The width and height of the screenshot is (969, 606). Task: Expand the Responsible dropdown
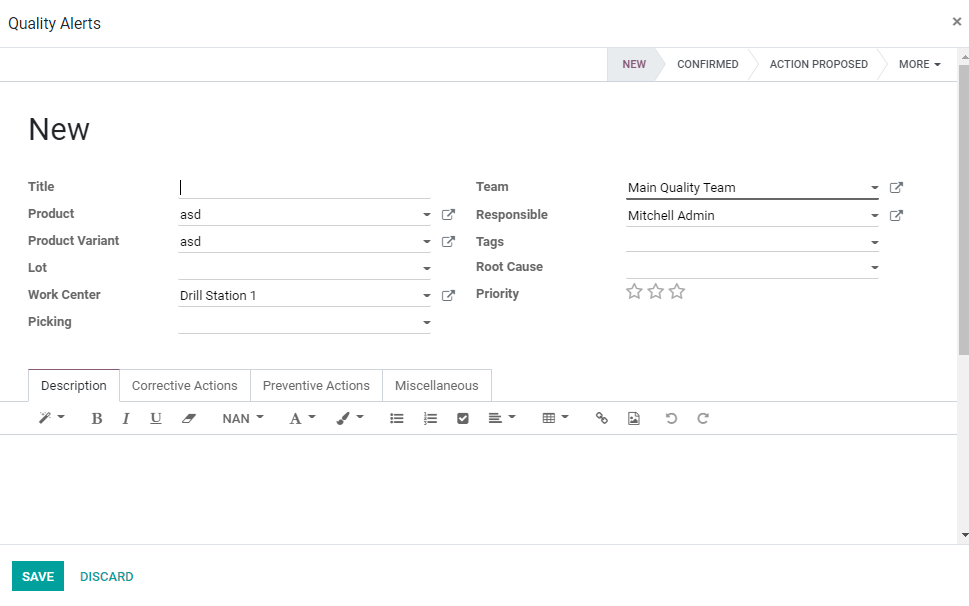874,216
